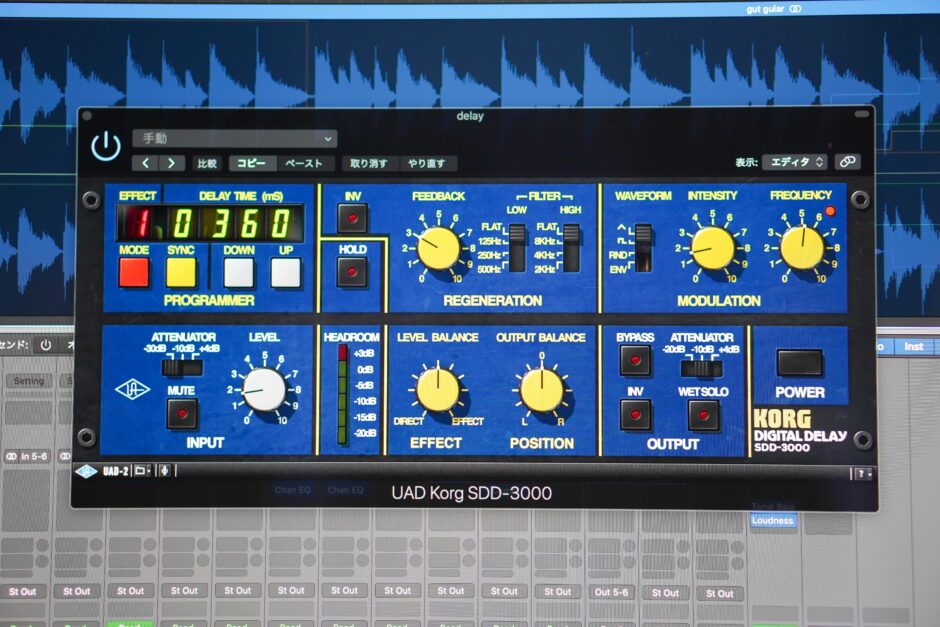
Task: Enable INV above the HOLD button
Action: (352, 215)
